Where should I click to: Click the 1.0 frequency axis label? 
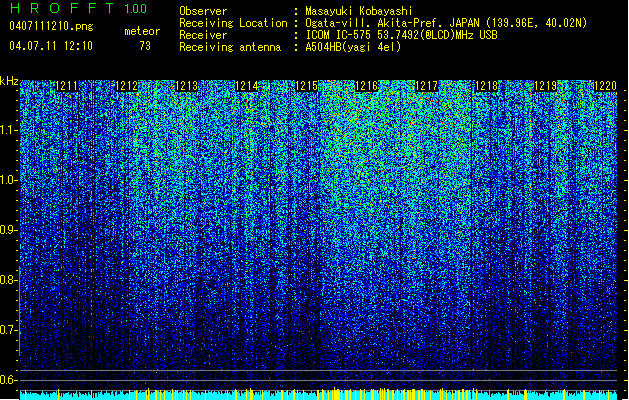tap(8, 180)
